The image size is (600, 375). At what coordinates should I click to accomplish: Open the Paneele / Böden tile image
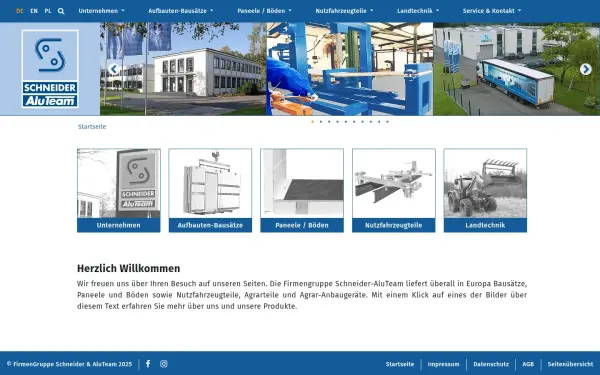(x=302, y=183)
